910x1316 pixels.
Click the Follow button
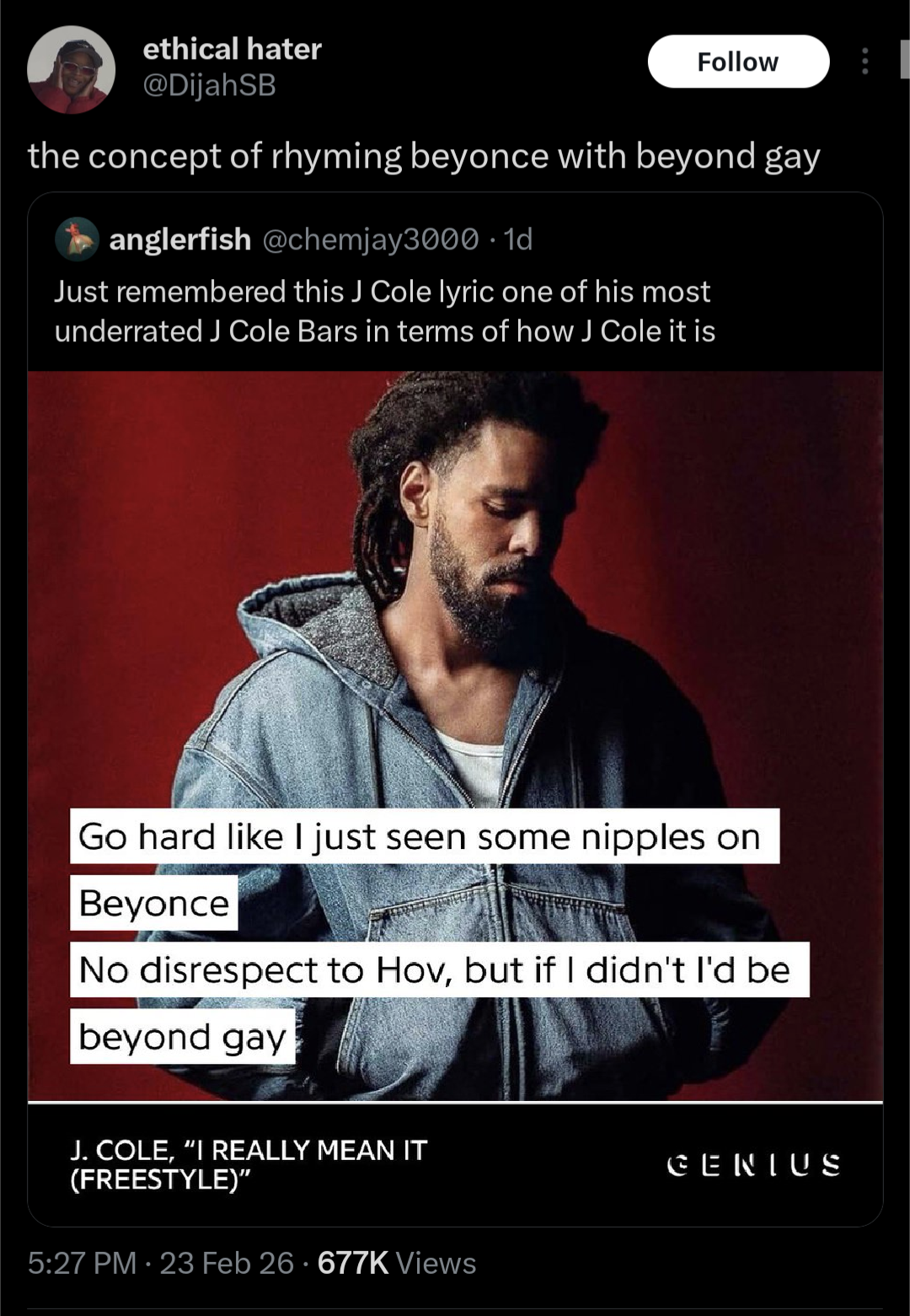tap(738, 62)
